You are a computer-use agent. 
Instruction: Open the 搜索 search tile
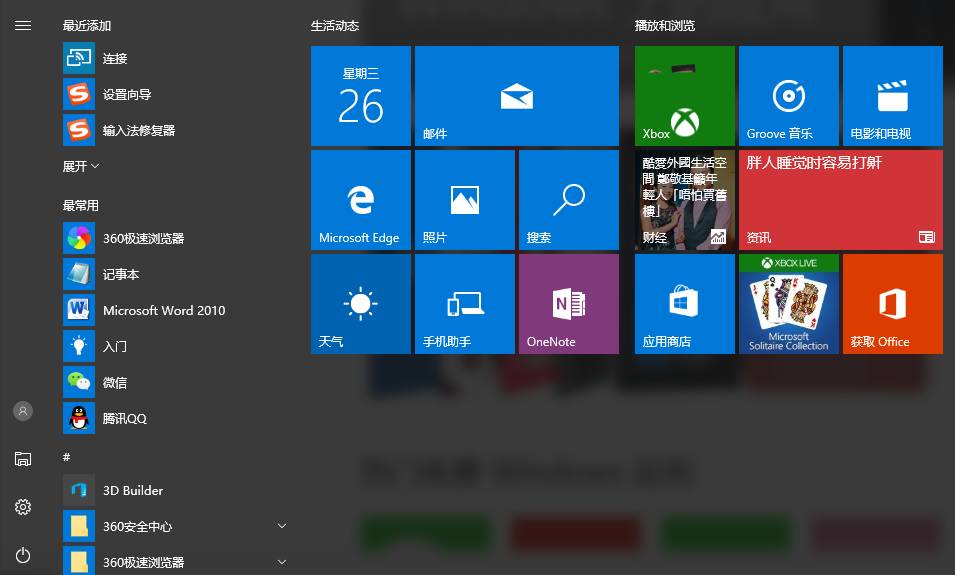[569, 200]
